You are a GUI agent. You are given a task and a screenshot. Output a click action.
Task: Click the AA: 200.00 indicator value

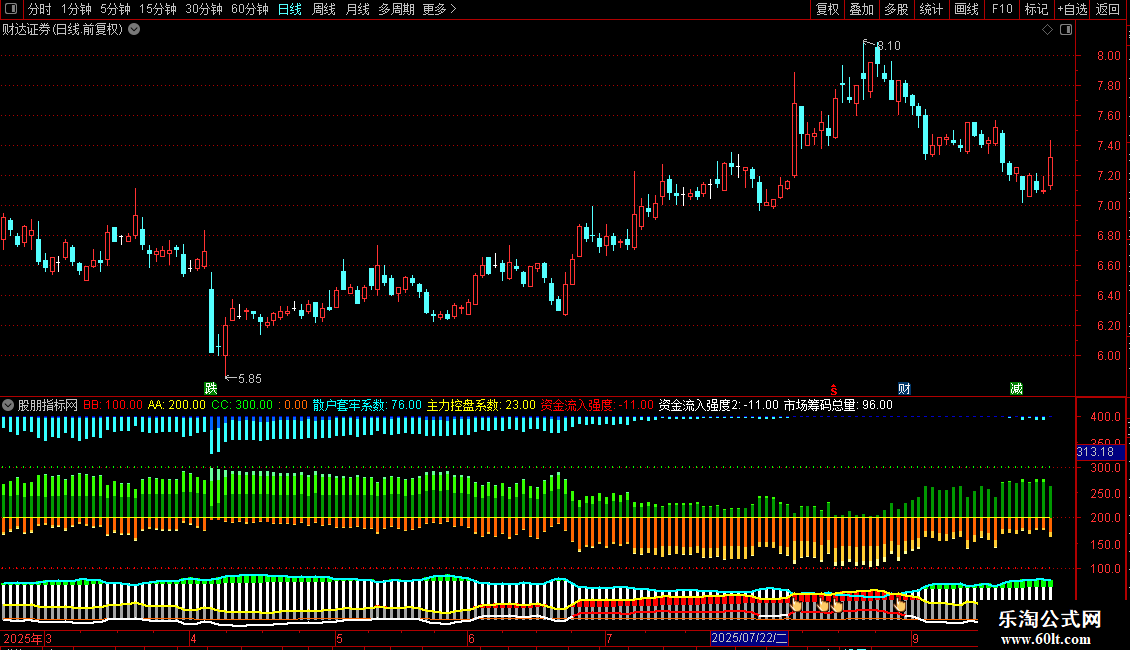(177, 405)
